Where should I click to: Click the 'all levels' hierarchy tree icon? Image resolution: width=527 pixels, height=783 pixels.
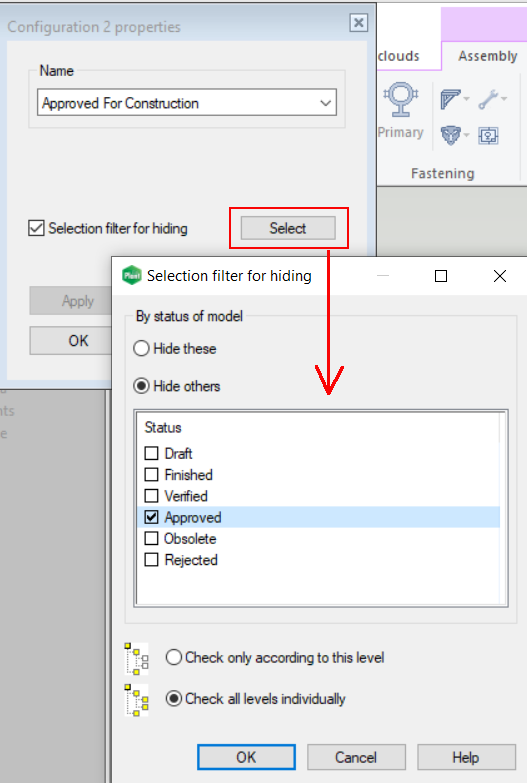pos(137,700)
